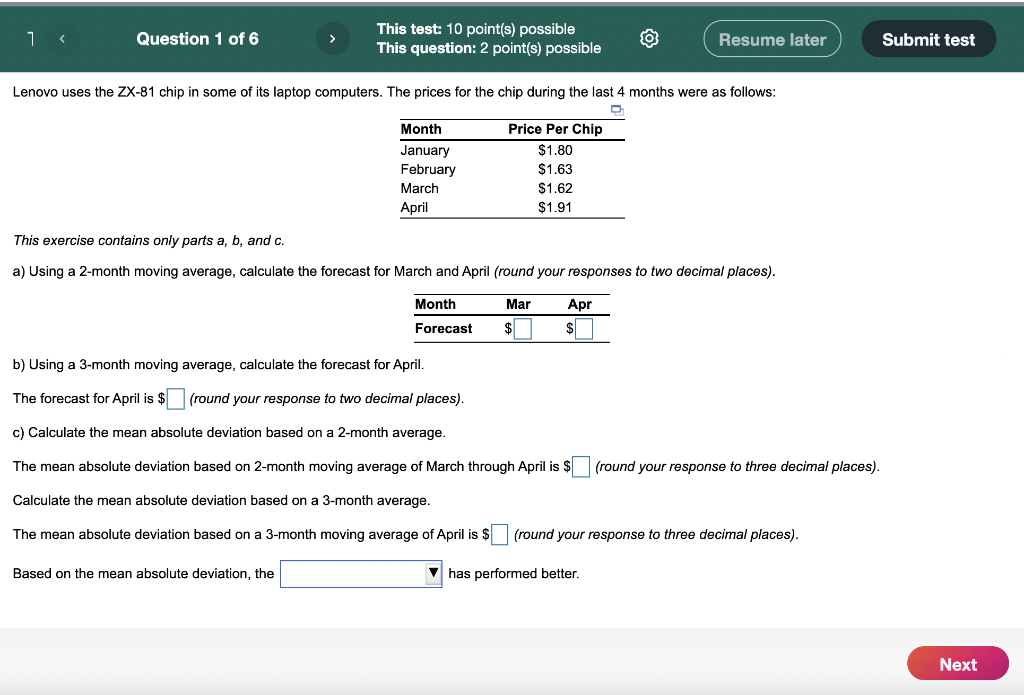This screenshot has width=1024, height=695.
Task: Go back using the left chevron navigation icon
Action: [62, 37]
